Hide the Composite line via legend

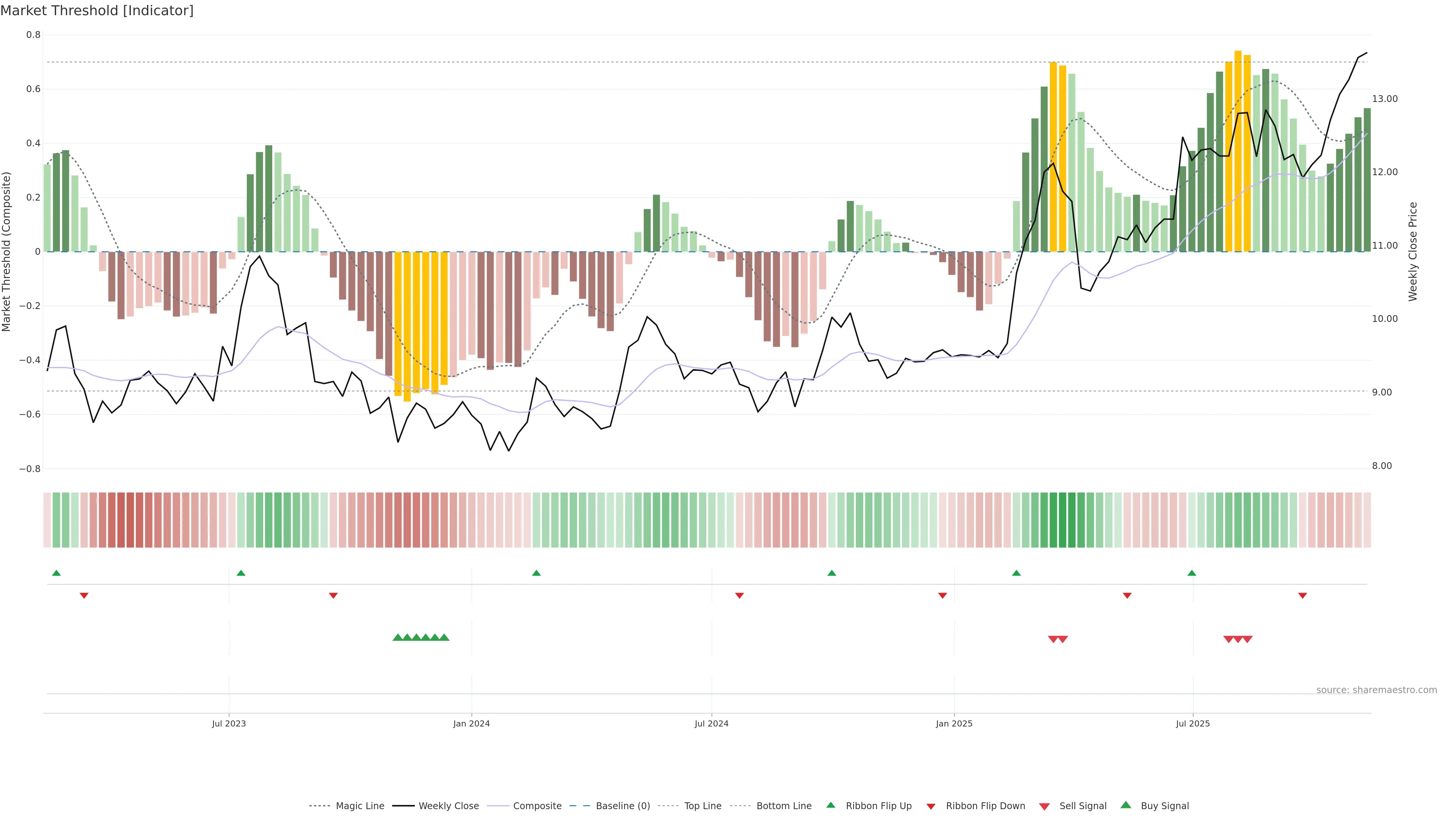(537, 806)
